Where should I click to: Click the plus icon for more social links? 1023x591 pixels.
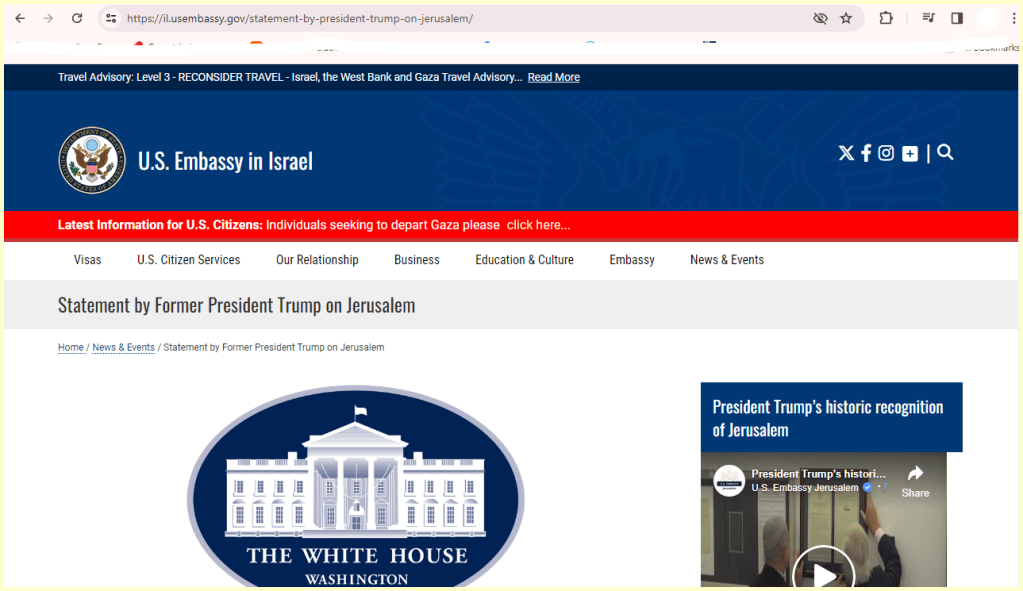coord(909,153)
